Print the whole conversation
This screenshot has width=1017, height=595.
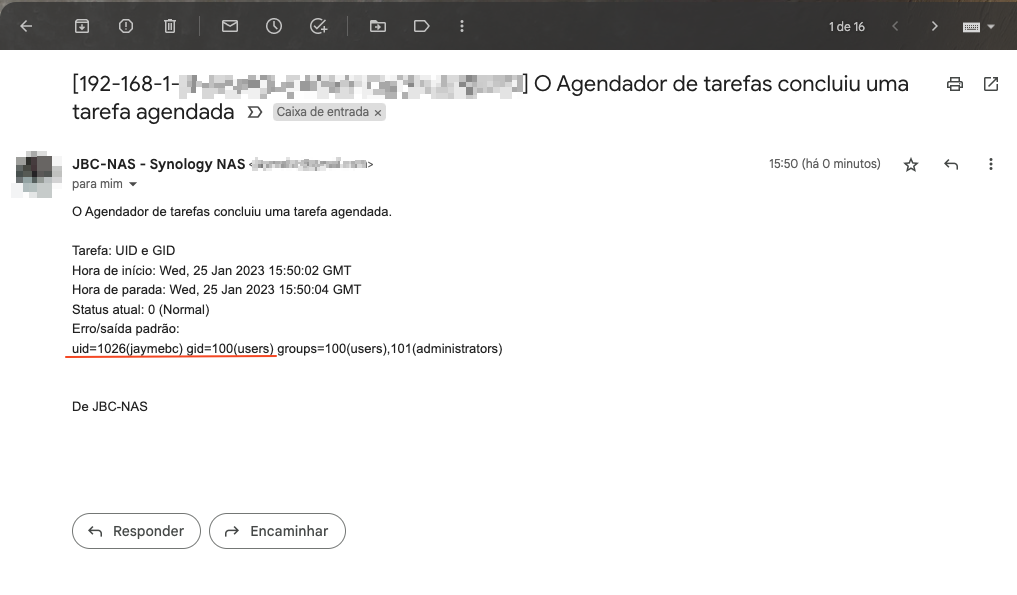pyautogui.click(x=955, y=84)
